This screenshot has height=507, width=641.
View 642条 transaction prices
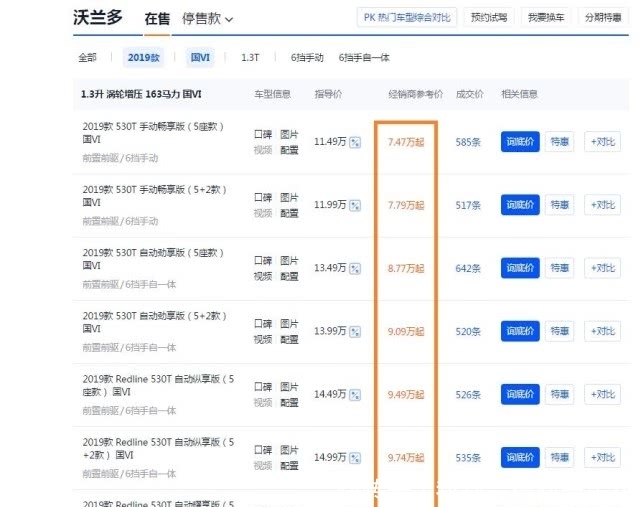coord(468,269)
